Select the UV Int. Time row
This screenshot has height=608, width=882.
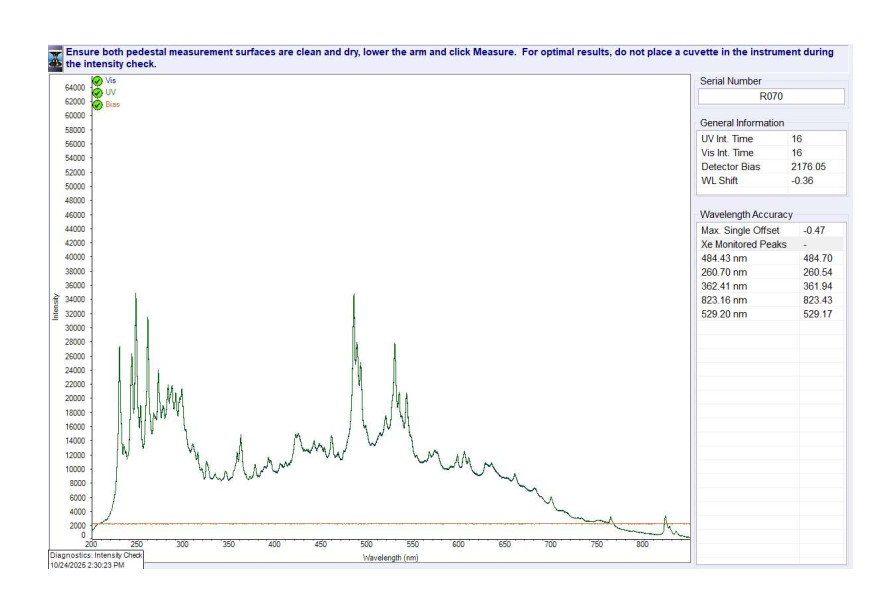pyautogui.click(x=771, y=139)
